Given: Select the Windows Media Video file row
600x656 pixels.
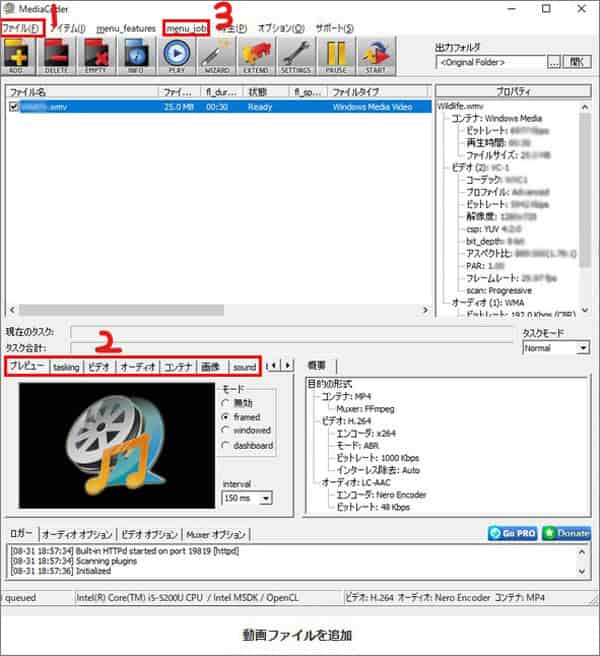Looking at the screenshot, I should coord(219,107).
